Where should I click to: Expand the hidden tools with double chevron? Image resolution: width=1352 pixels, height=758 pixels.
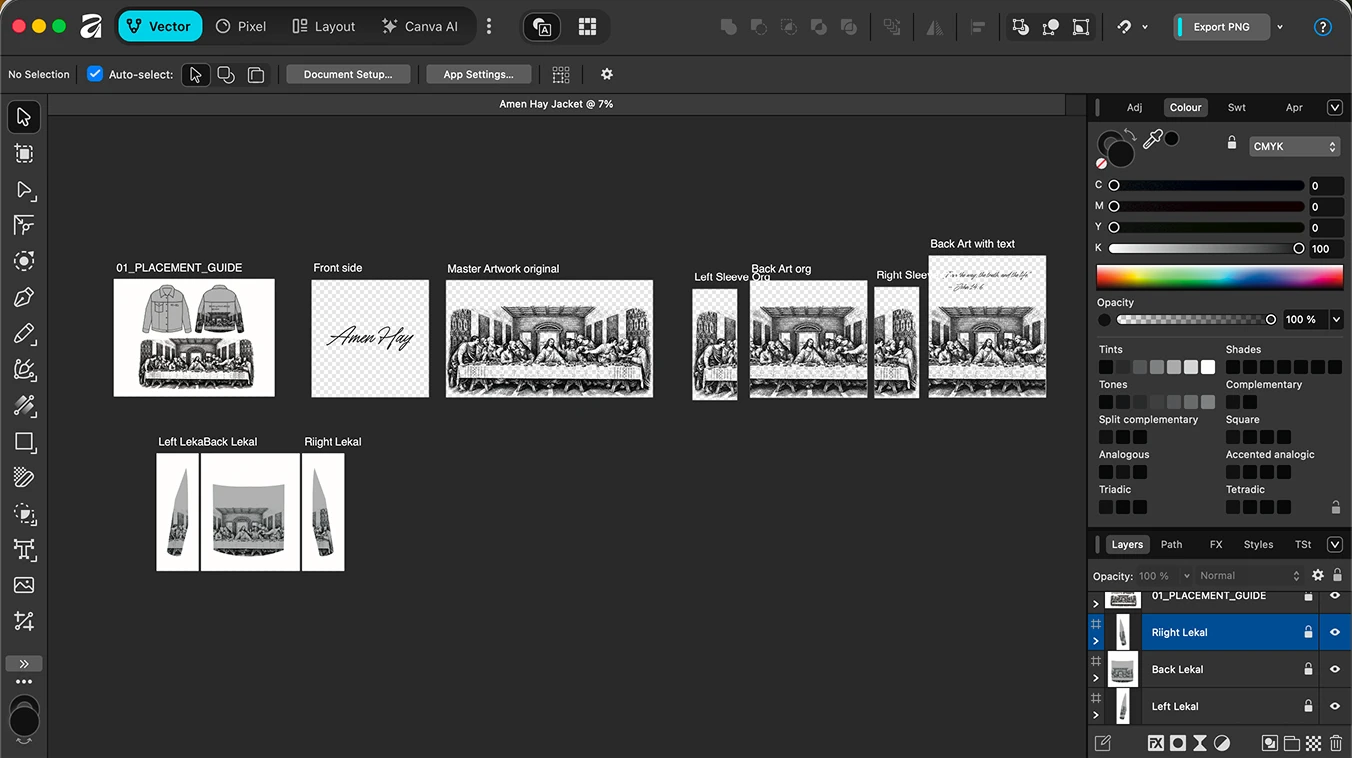pyautogui.click(x=24, y=664)
